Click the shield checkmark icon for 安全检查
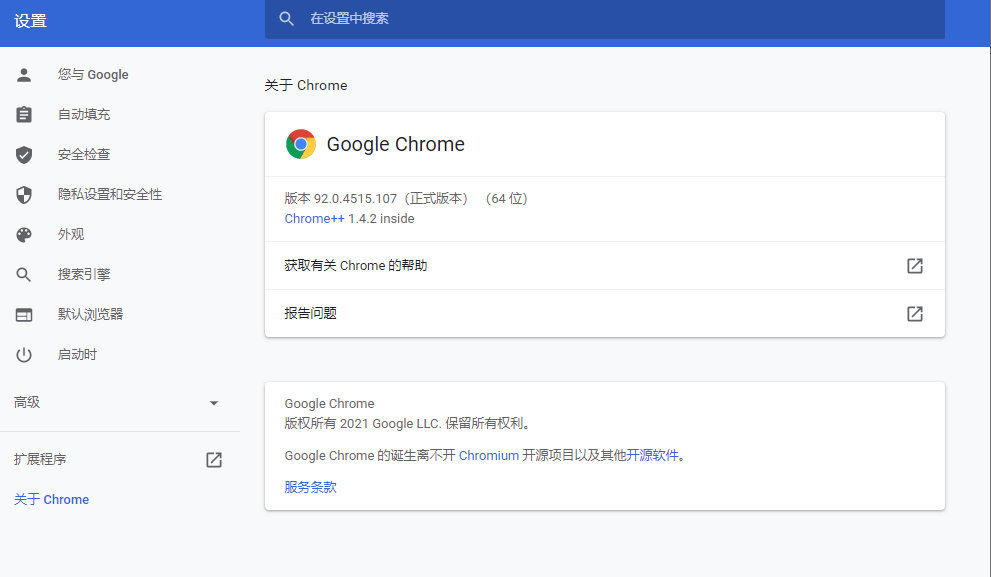This screenshot has height=577, width=991. tap(24, 155)
